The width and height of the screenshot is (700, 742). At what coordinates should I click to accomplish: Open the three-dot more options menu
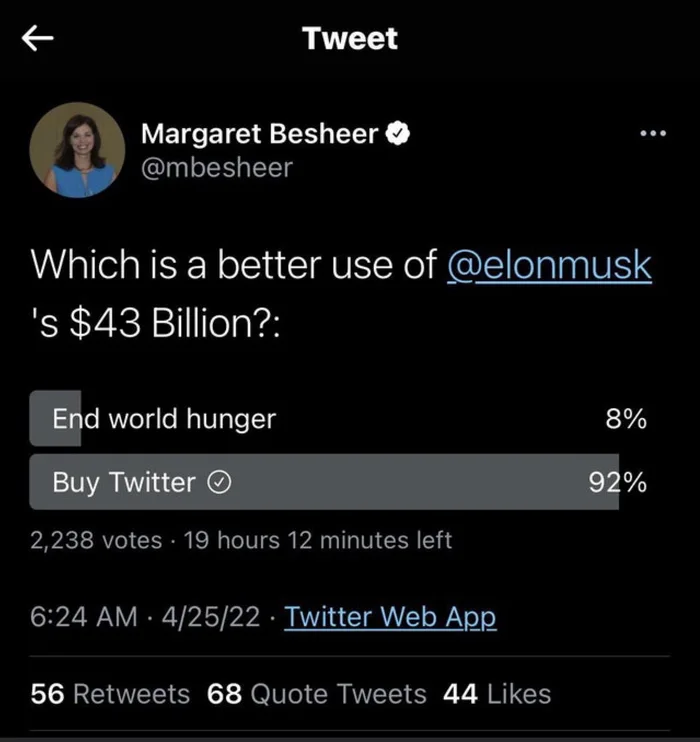pos(651,134)
